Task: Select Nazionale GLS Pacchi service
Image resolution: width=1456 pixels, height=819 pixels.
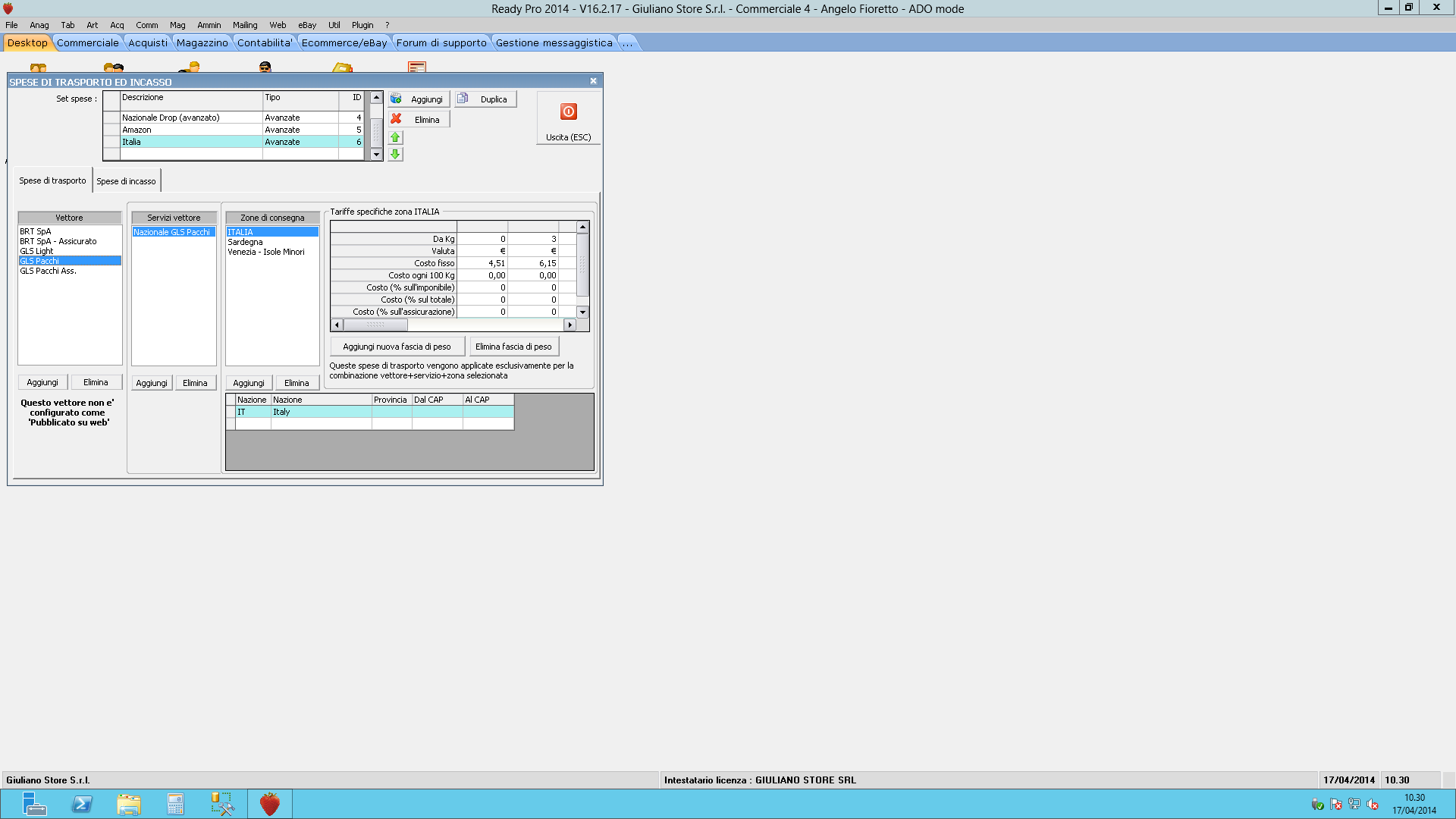Action: pos(174,232)
